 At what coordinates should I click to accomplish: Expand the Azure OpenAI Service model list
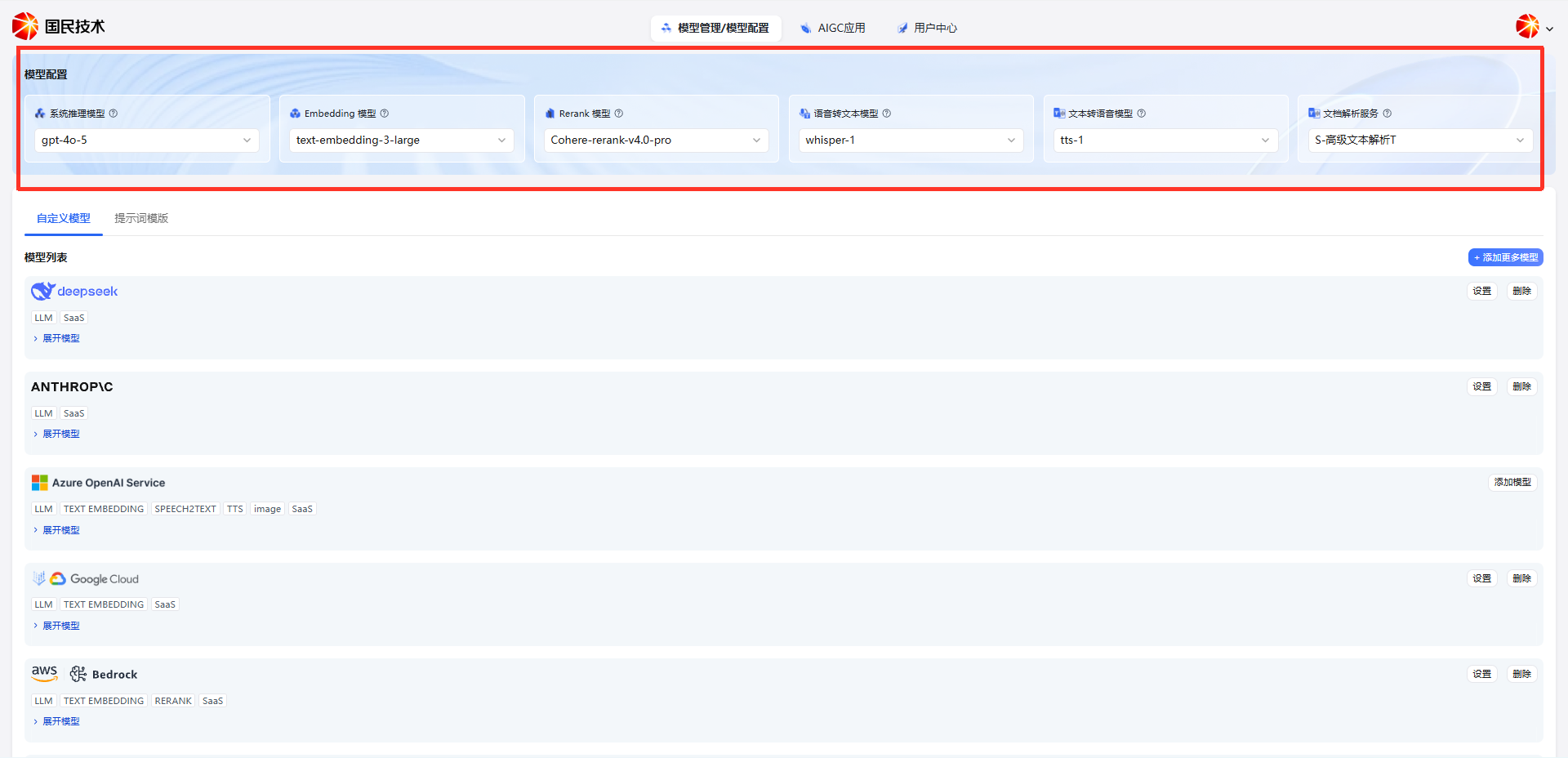56,530
